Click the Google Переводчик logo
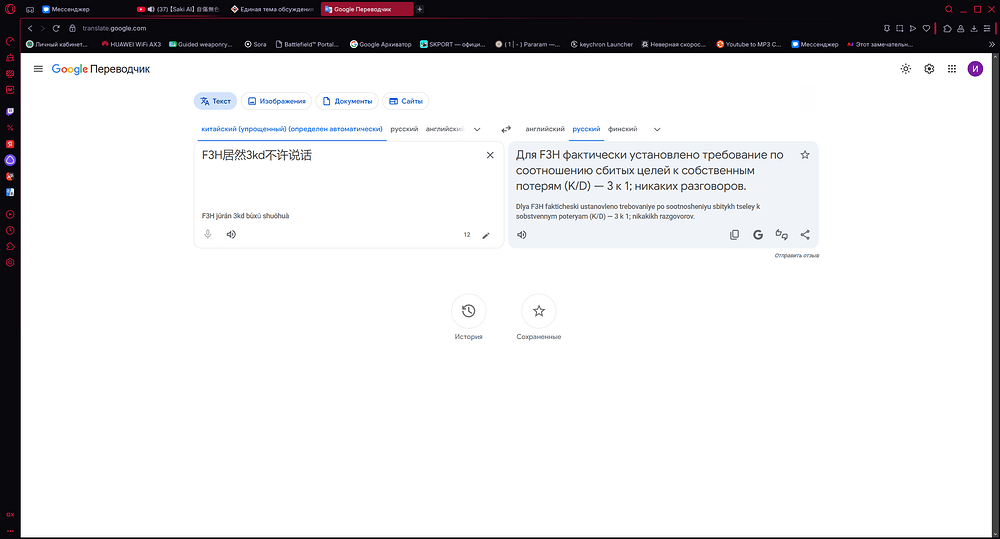Viewport: 1000px width, 539px height. click(x=101, y=69)
